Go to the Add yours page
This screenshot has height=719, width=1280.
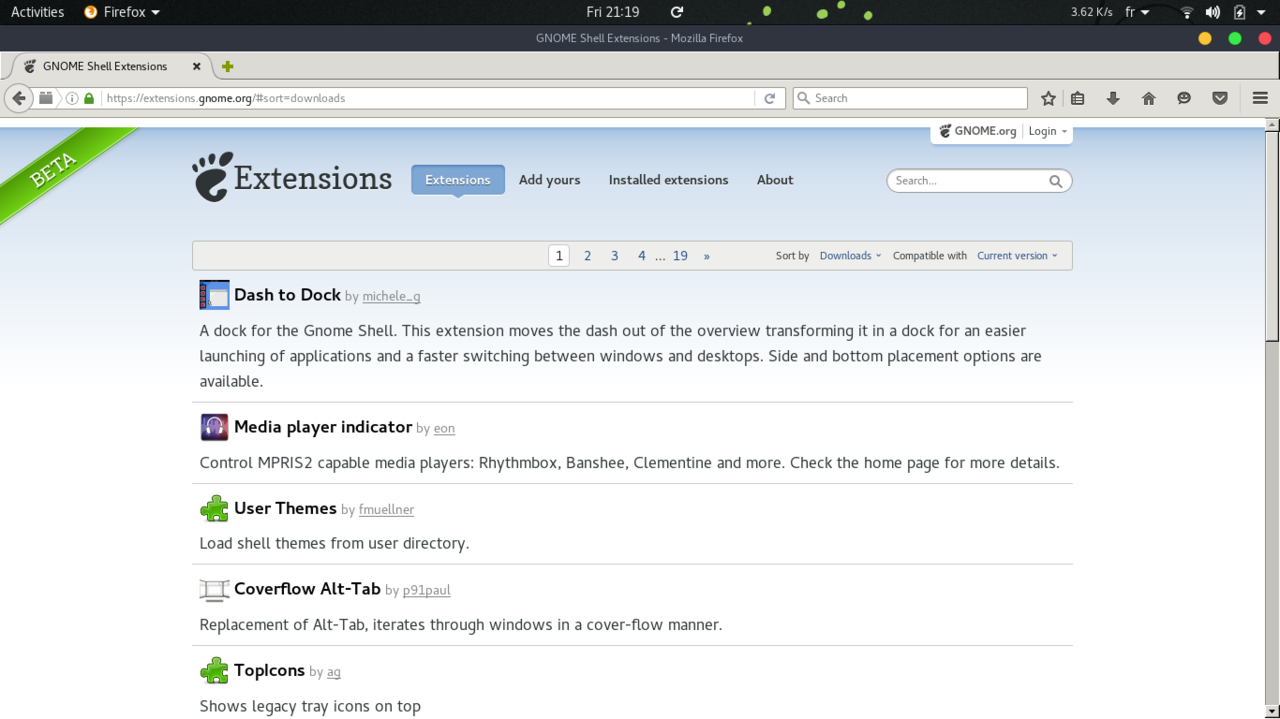pos(549,180)
